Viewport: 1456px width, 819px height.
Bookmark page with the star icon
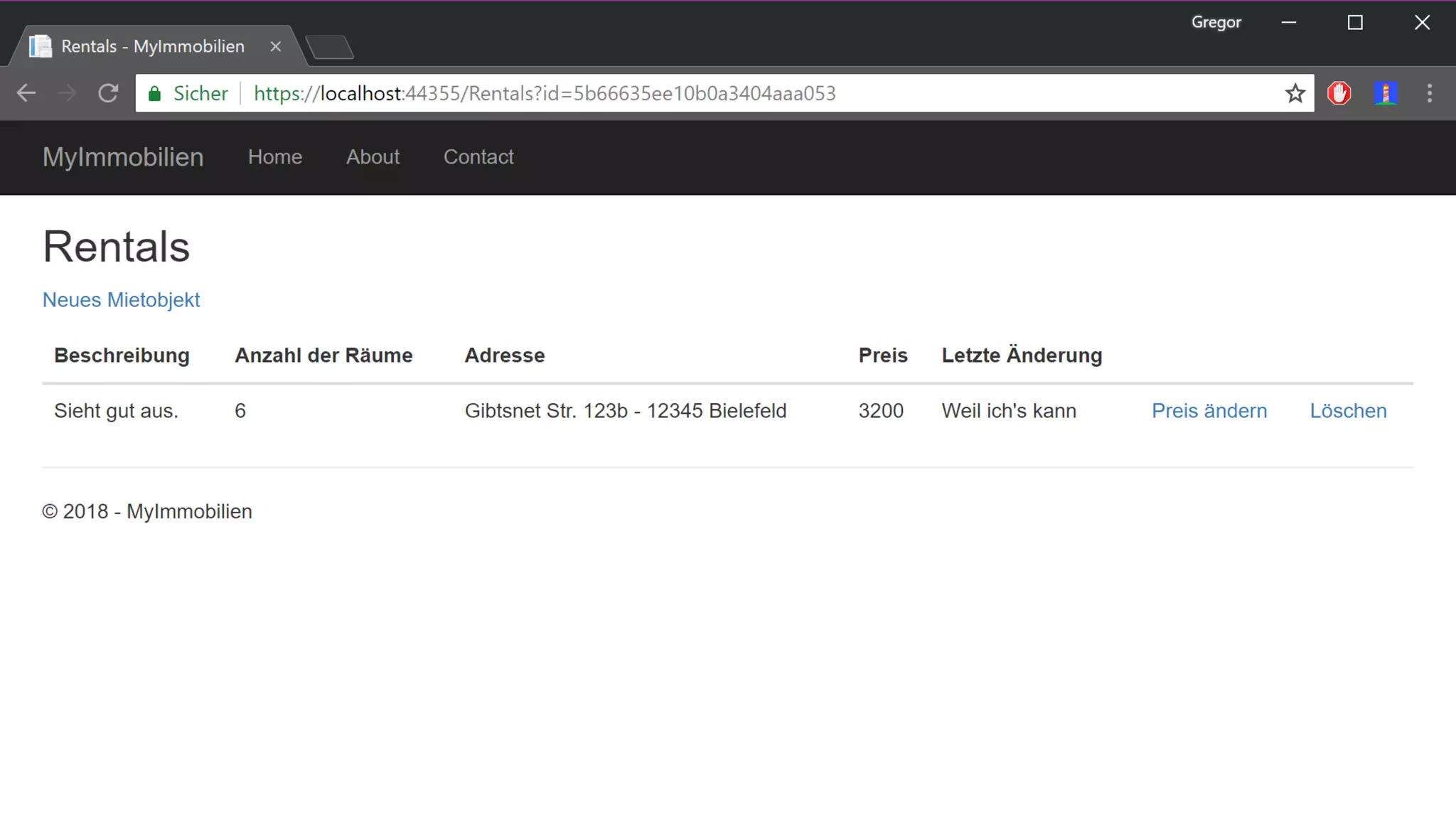click(1295, 93)
